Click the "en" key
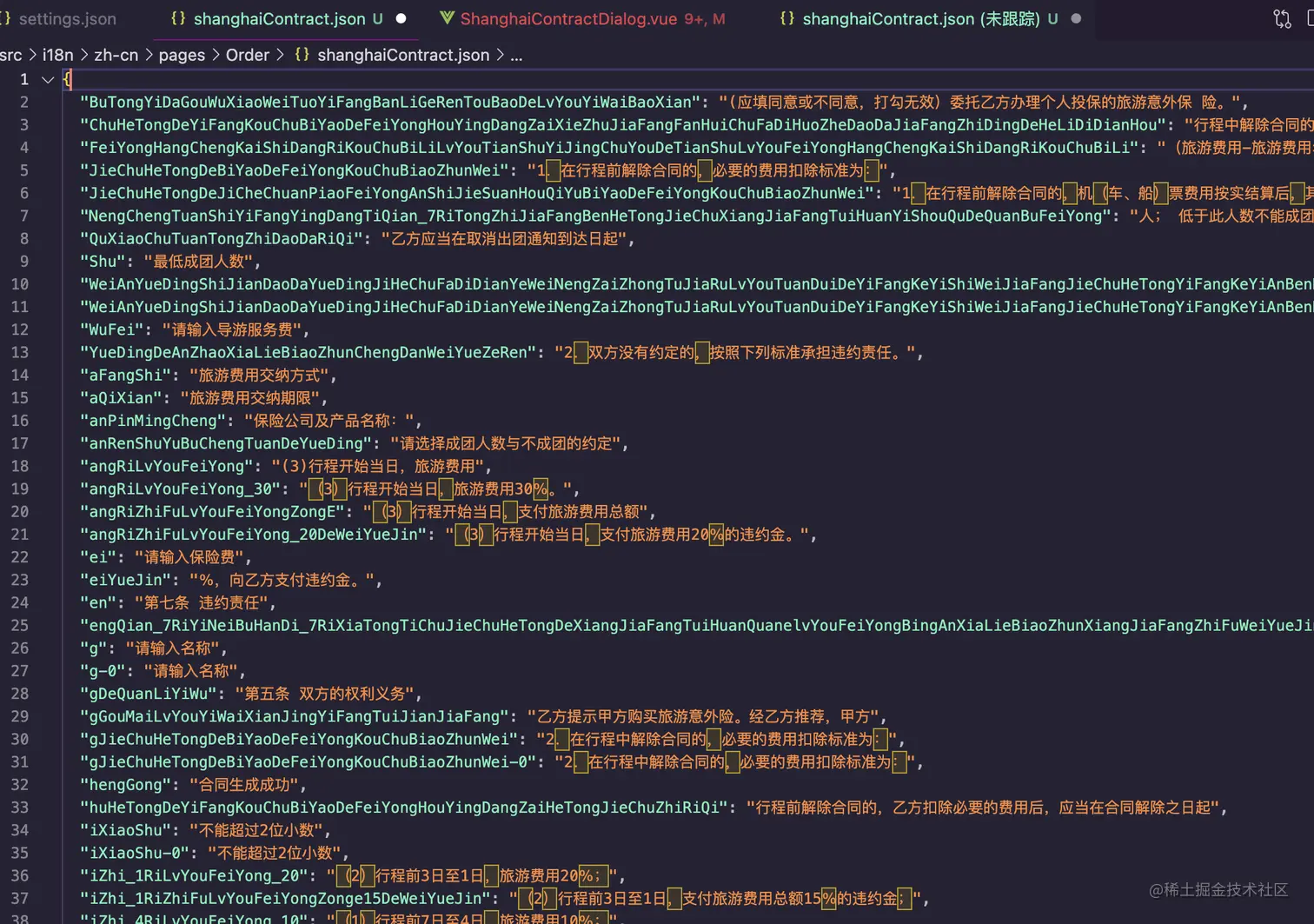 (x=98, y=602)
